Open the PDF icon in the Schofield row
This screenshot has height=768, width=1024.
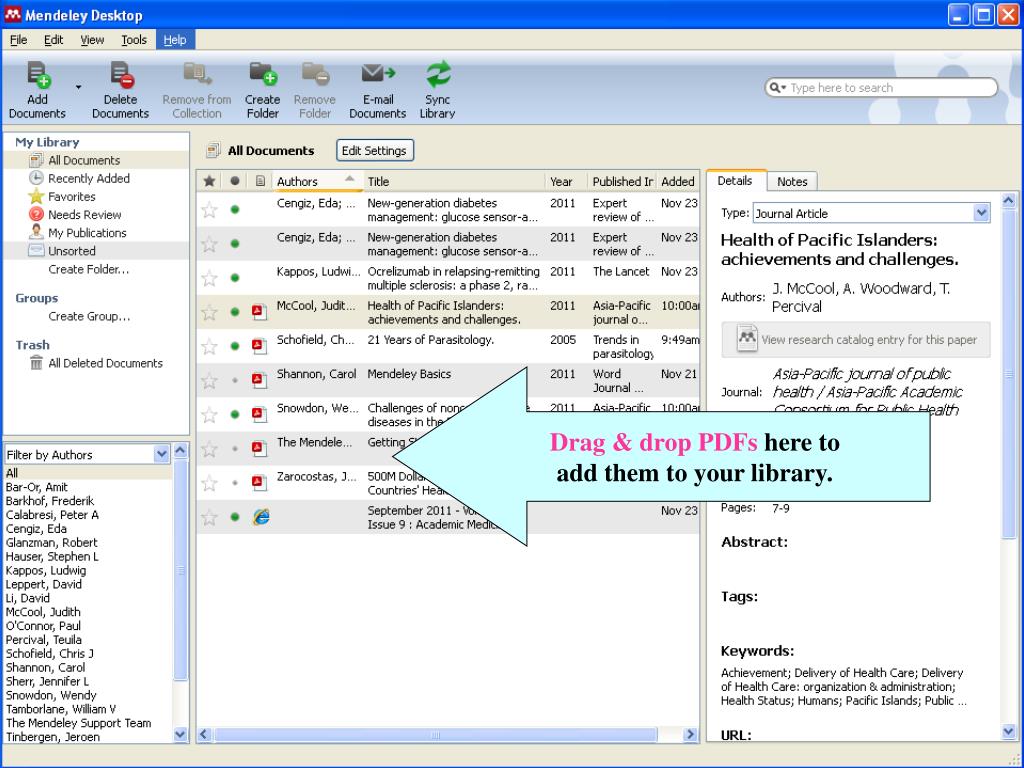tap(259, 346)
